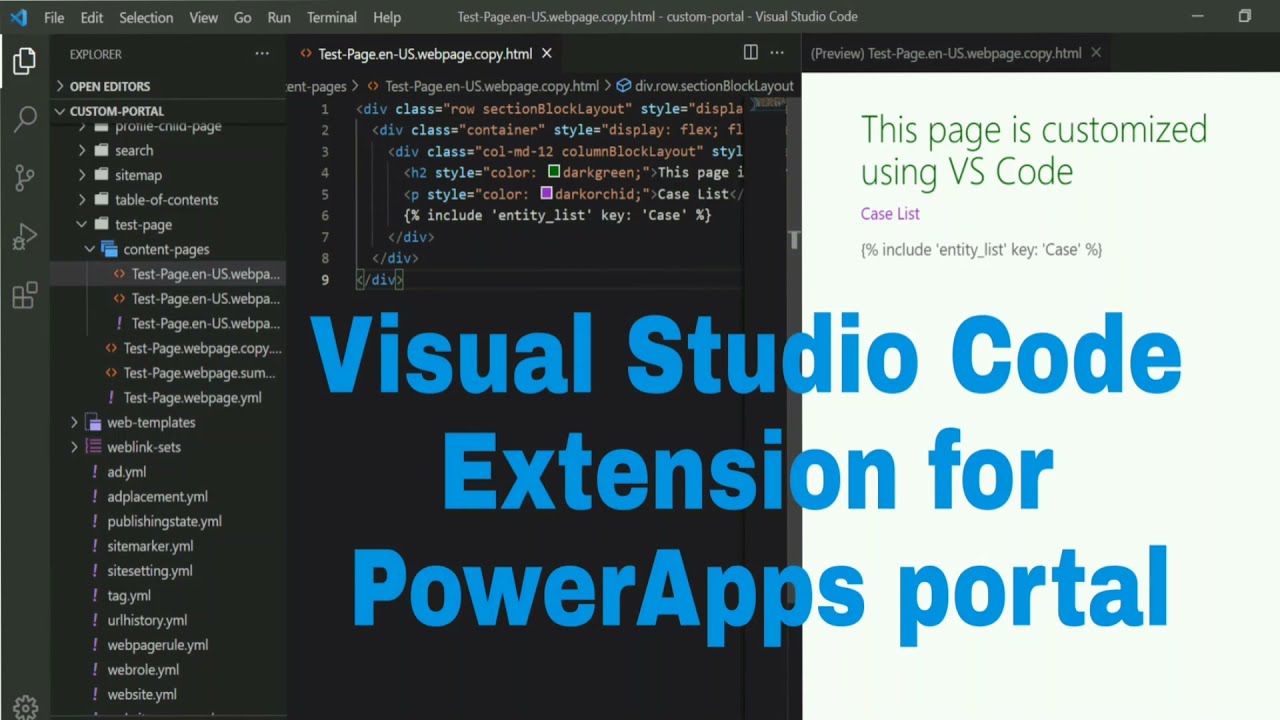Close the Test-Page.en-US.webpage.copy.html editor tab
The height and width of the screenshot is (720, 1280).
(546, 54)
